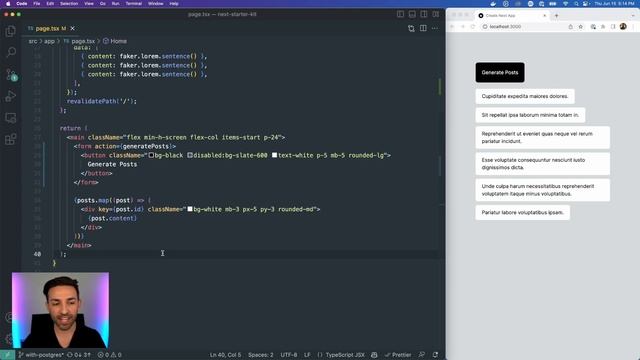Close the Create Next App browser tab
The image size is (640, 360).
click(x=544, y=16)
